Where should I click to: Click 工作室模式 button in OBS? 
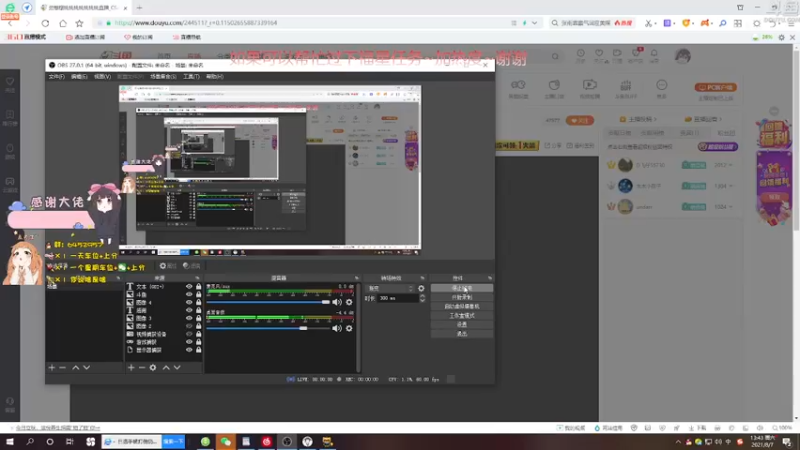[x=462, y=316]
